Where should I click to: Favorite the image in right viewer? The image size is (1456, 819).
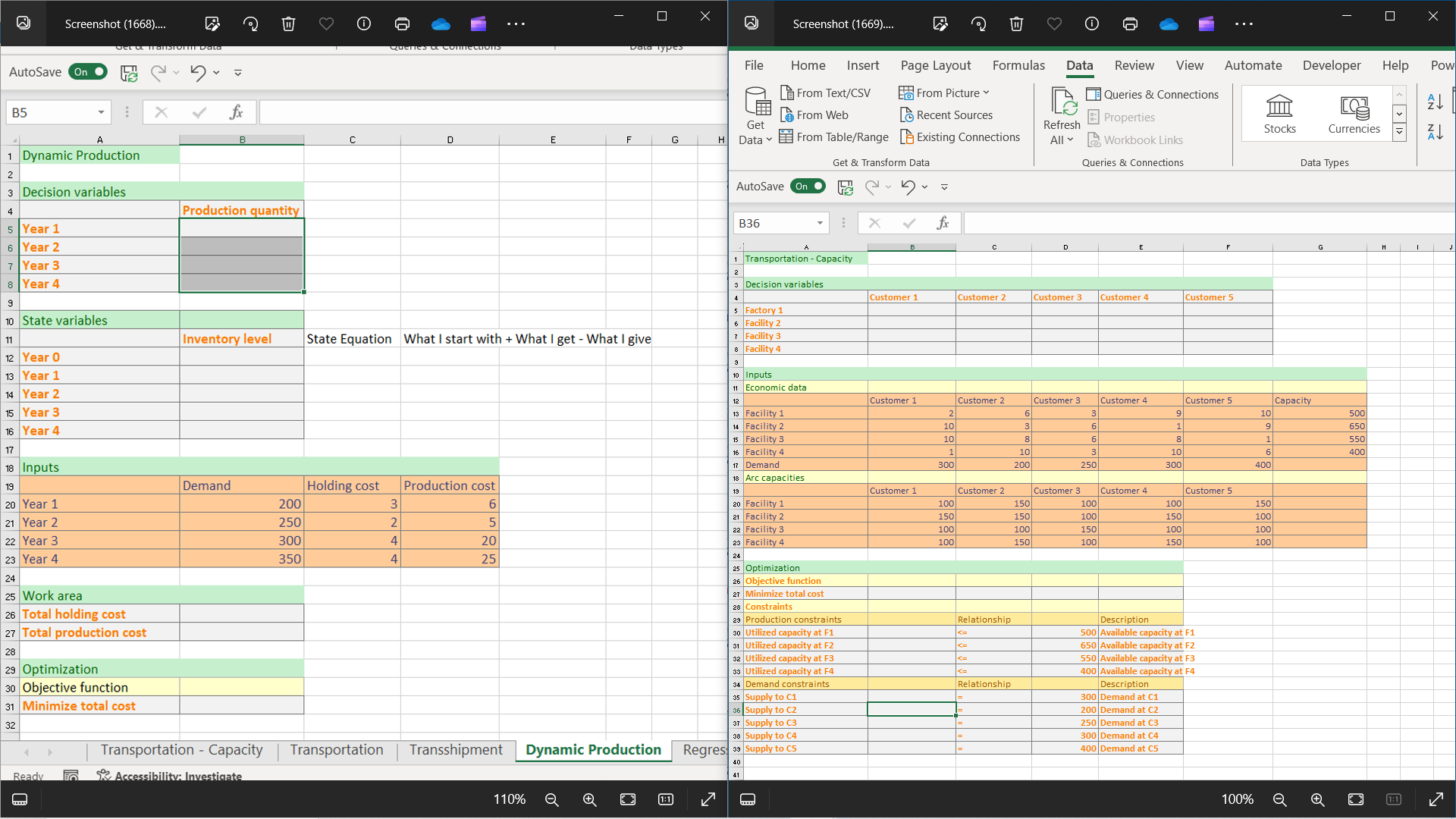1054,24
